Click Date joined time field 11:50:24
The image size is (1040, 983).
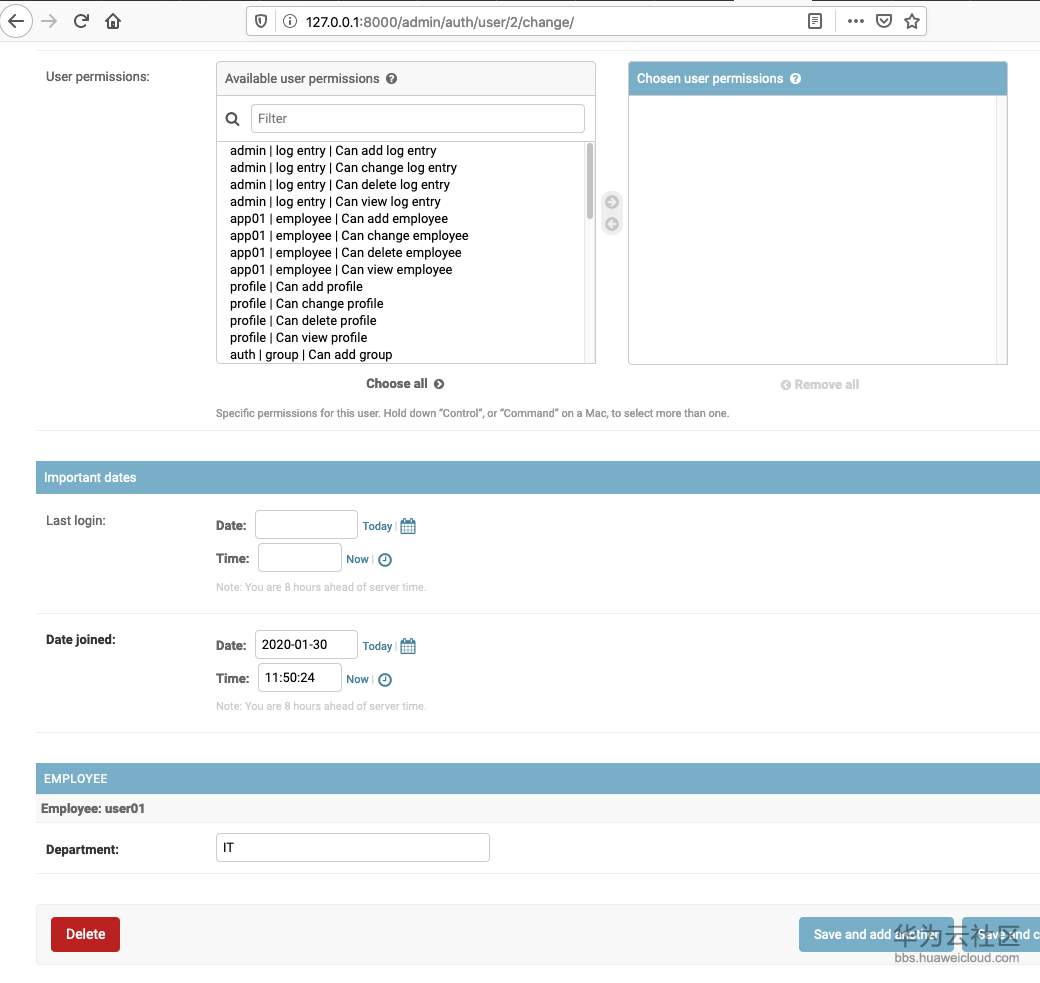tap(299, 678)
